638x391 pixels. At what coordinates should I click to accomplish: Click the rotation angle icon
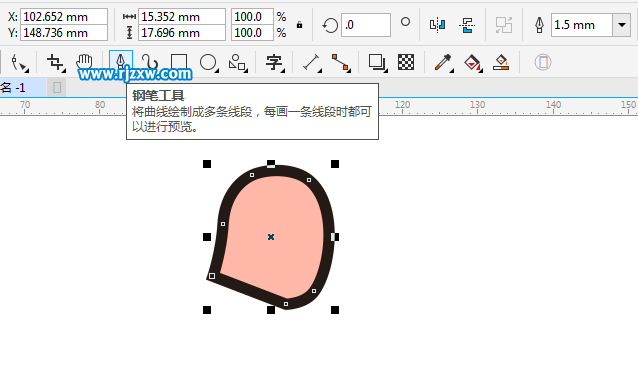(x=330, y=26)
